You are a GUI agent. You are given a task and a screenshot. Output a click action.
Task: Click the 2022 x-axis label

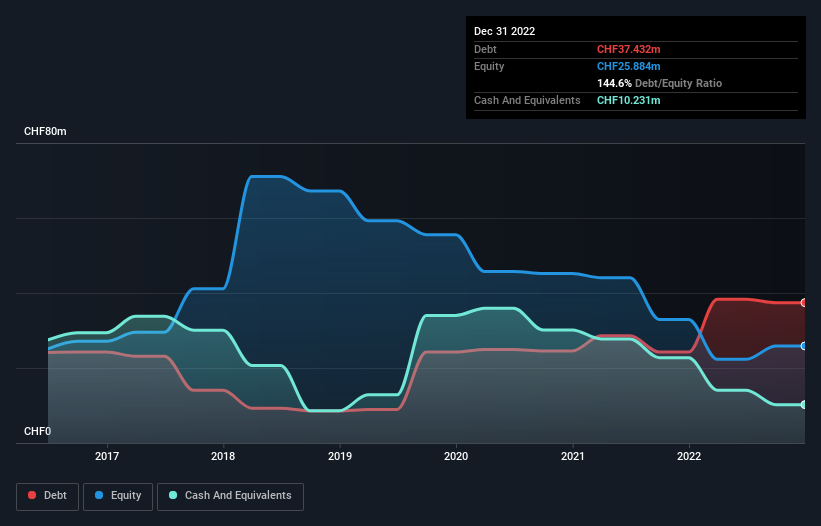689,456
